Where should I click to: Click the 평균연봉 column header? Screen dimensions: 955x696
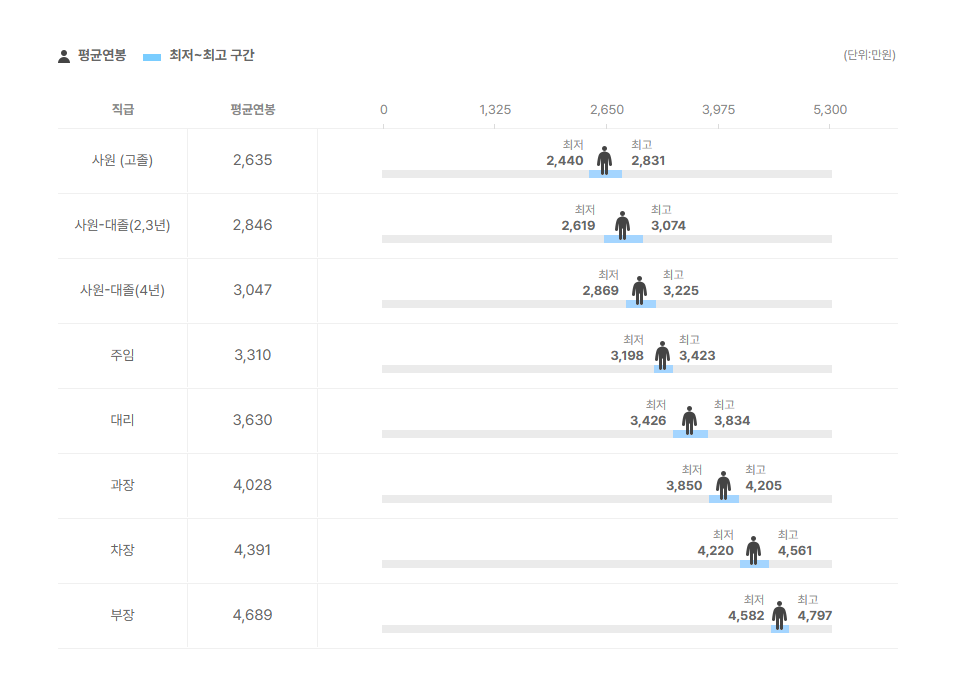252,110
